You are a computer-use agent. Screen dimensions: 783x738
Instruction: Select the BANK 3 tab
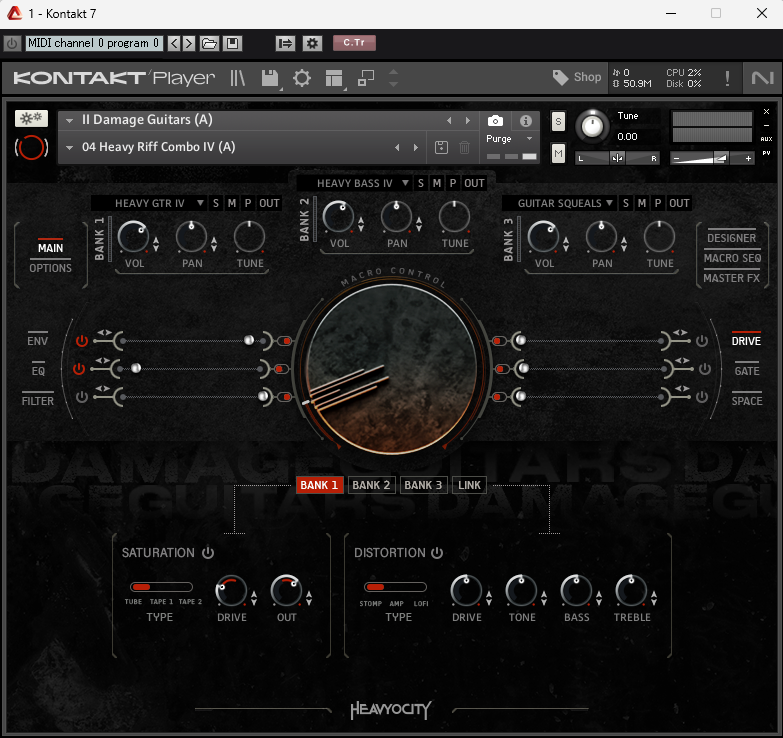tap(423, 485)
